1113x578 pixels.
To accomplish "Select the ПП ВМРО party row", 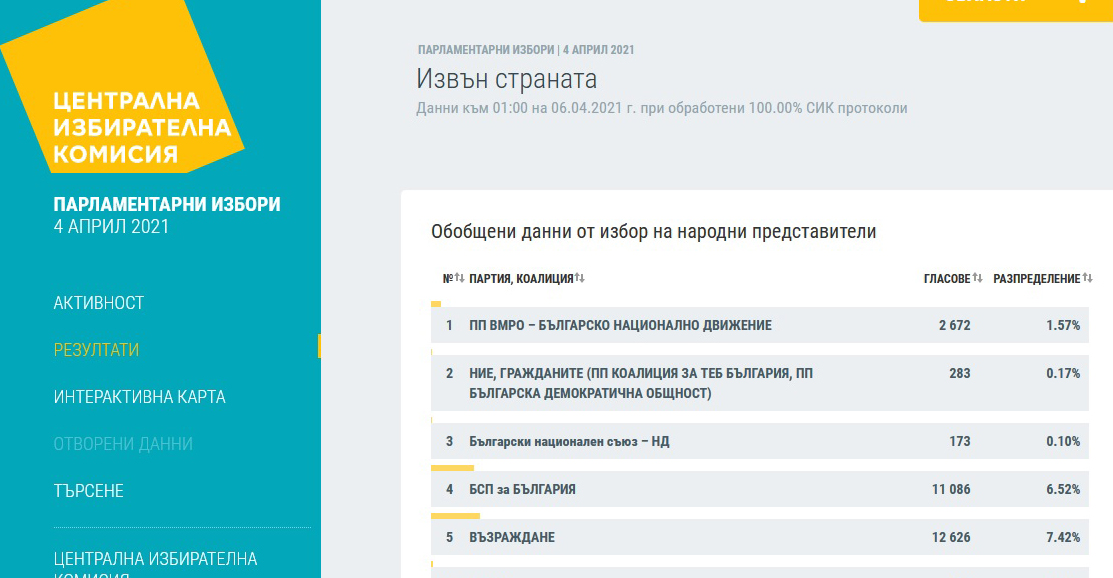I will [620, 326].
